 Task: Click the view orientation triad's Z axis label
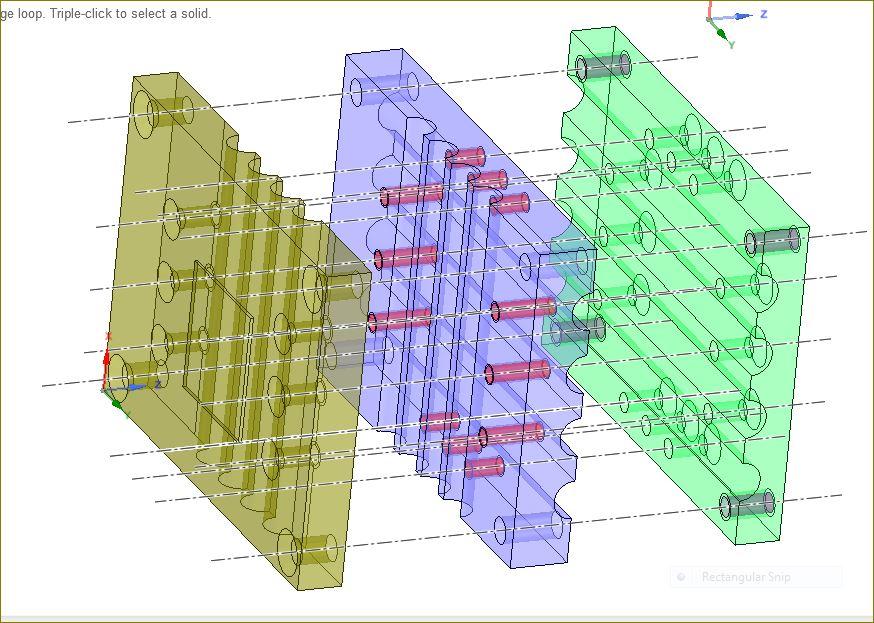click(x=764, y=14)
